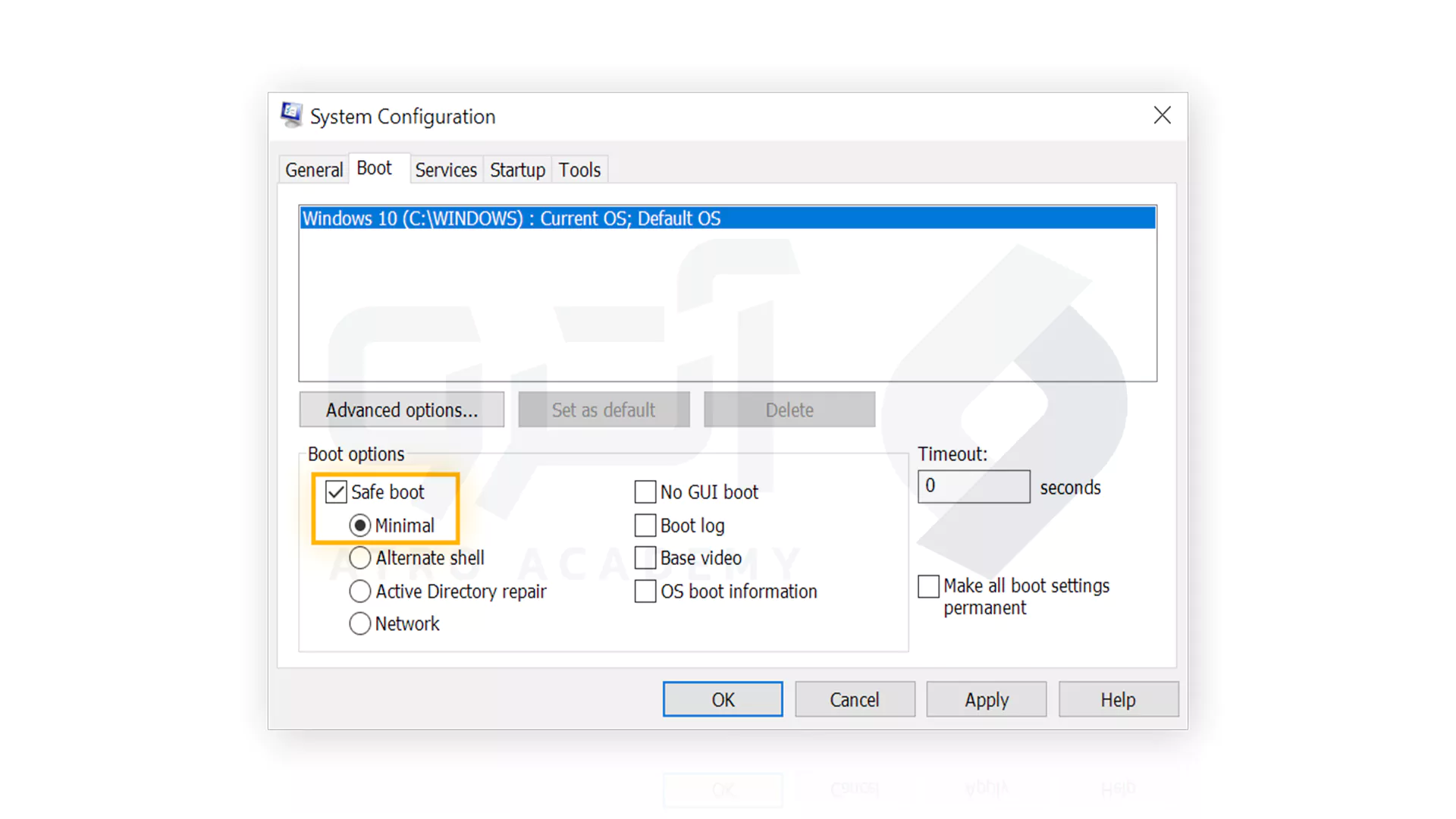Screen dimensions: 1456x819
Task: Enable the No GUI boot checkbox
Action: coord(645,492)
